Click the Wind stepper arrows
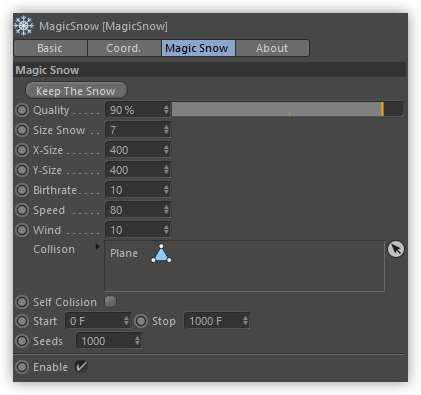421x395 pixels. click(x=166, y=230)
